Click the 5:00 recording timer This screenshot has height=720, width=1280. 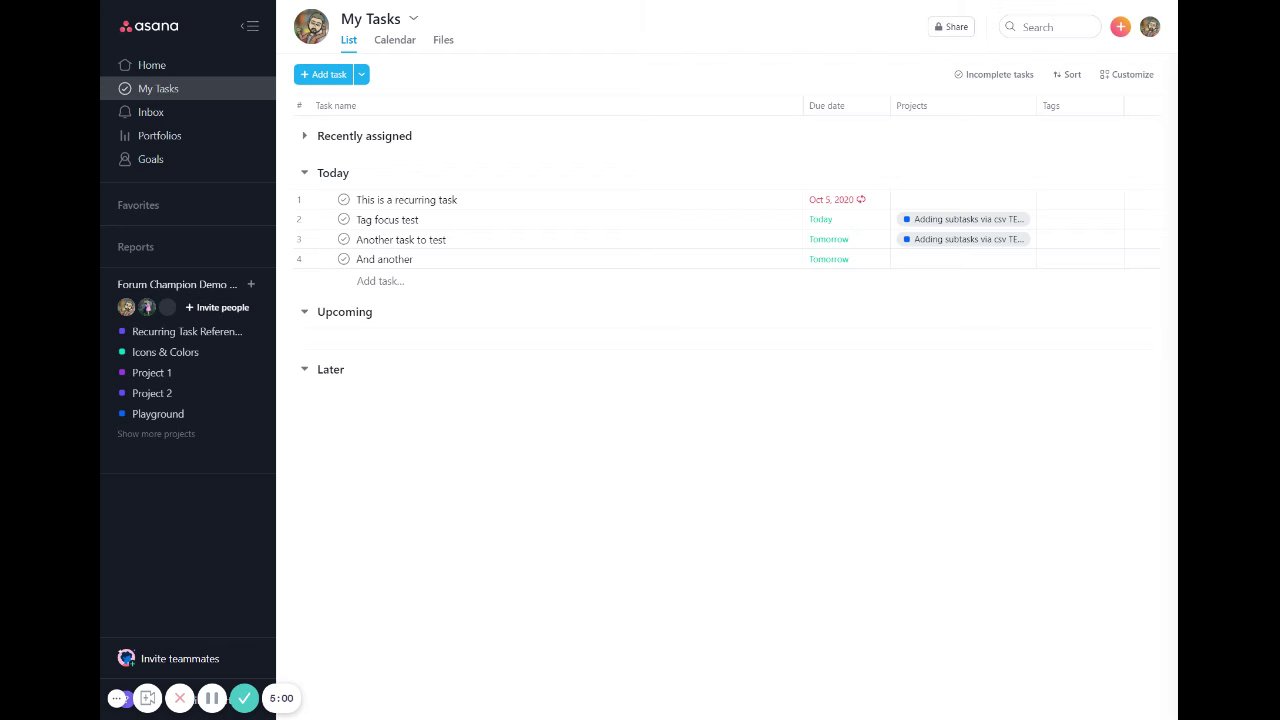(x=281, y=698)
